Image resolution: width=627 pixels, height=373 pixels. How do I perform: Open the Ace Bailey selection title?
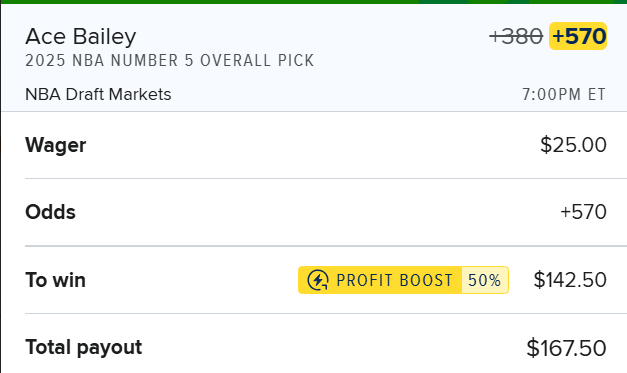coord(81,36)
